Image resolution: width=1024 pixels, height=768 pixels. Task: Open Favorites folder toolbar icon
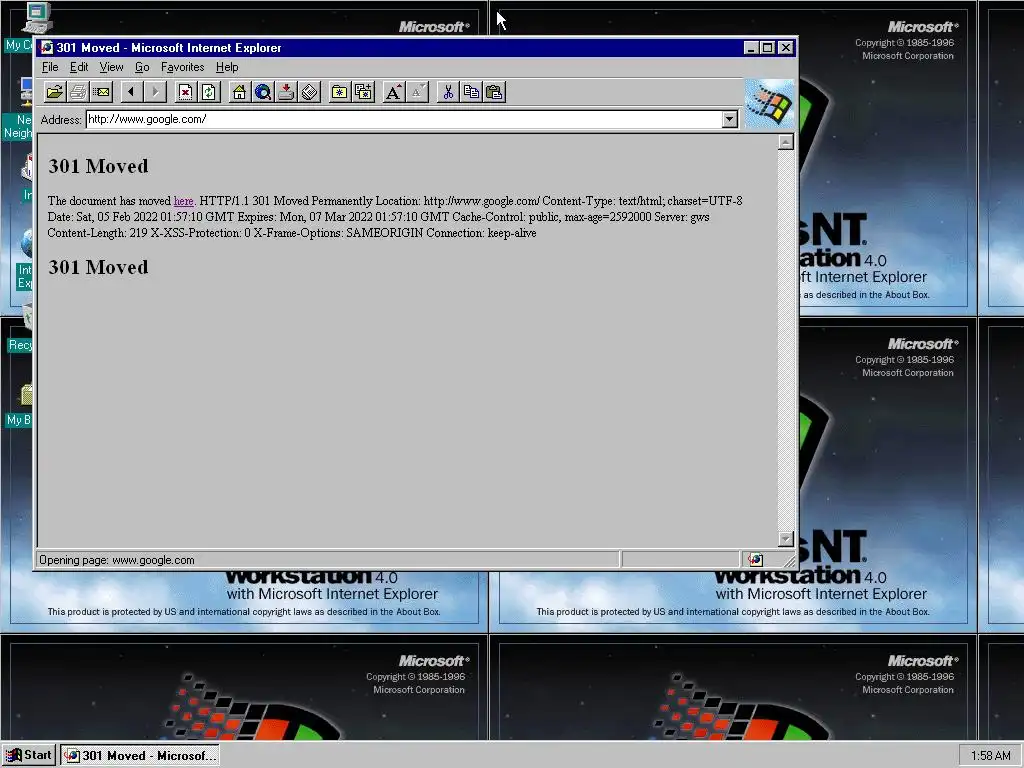click(340, 92)
